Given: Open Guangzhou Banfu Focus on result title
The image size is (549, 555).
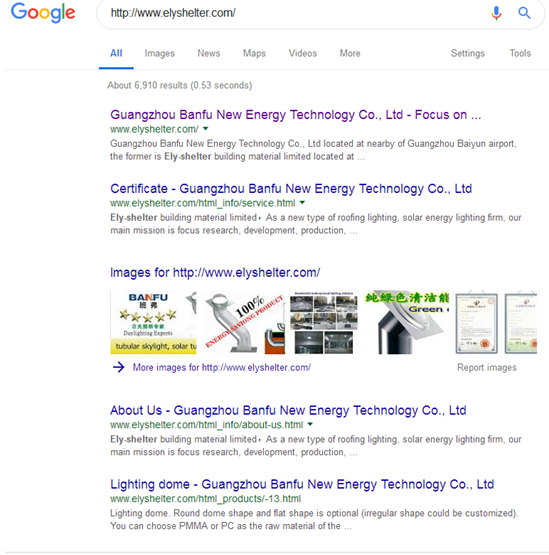Looking at the screenshot, I should point(296,115).
